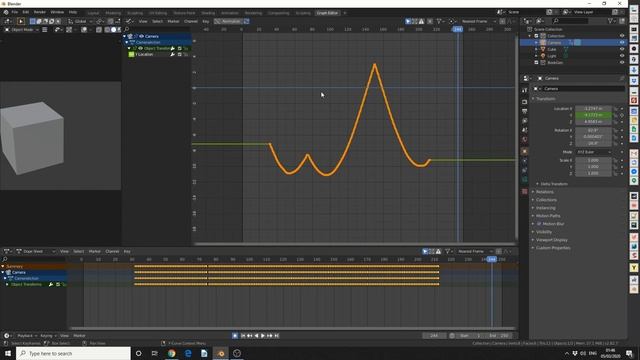Open Scene properties tab icon
Viewport: 640px width, 360px height.
(524, 130)
